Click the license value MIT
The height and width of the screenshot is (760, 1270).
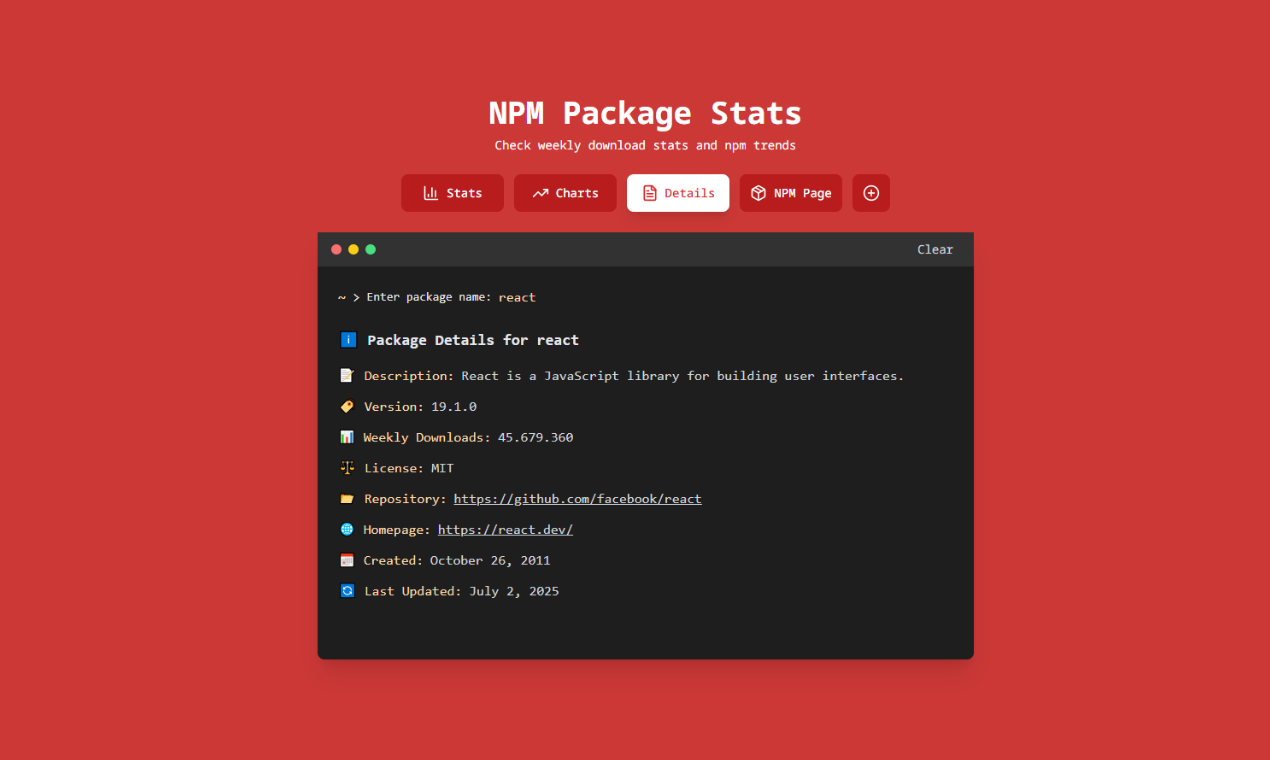click(442, 468)
